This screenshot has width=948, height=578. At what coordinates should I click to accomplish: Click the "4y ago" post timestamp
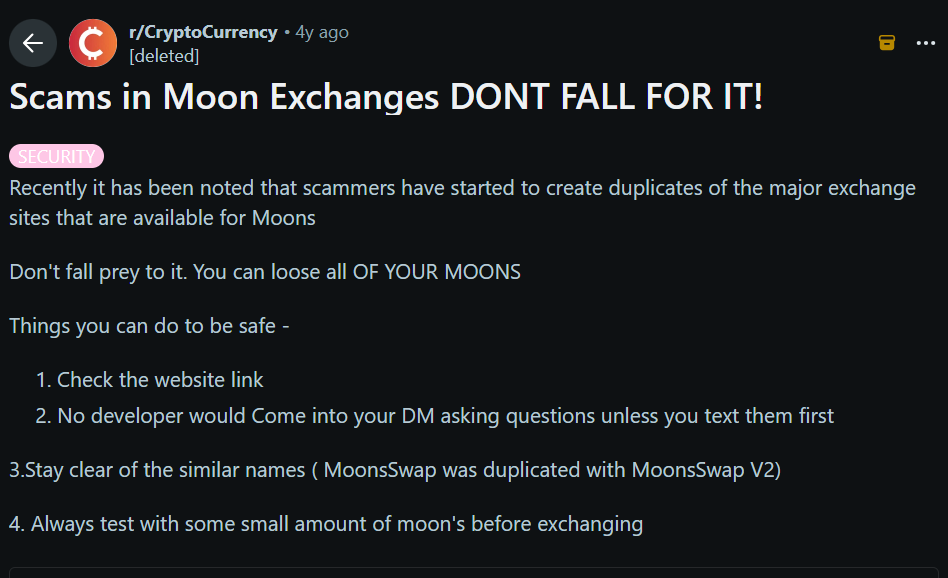click(x=322, y=32)
